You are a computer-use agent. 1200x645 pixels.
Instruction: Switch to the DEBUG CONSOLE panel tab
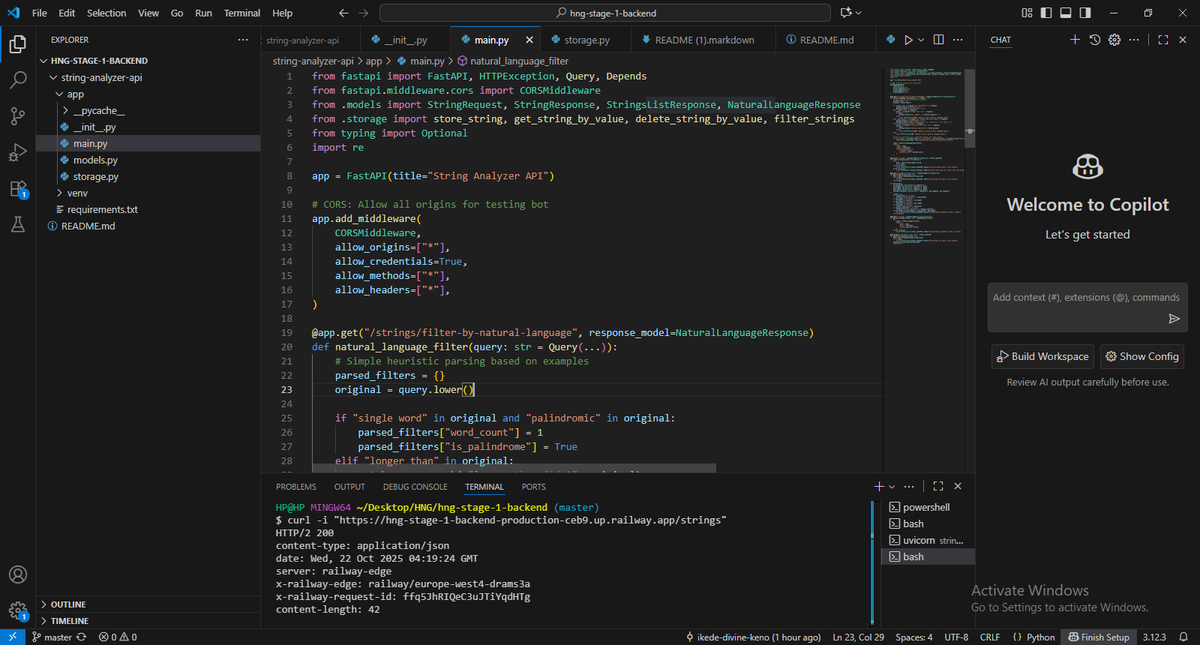click(415, 487)
